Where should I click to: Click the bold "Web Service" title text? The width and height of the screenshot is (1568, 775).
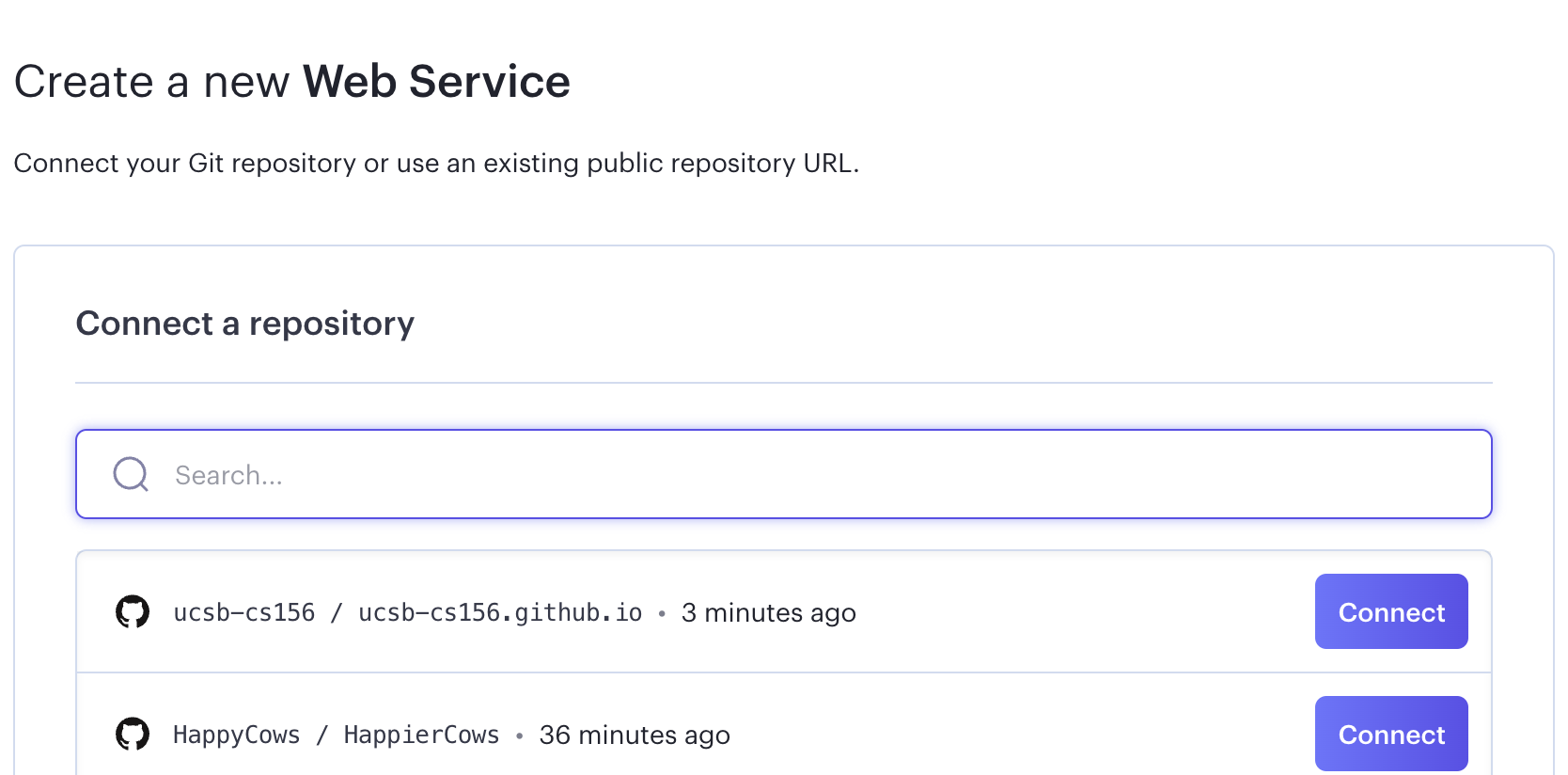[x=436, y=81]
